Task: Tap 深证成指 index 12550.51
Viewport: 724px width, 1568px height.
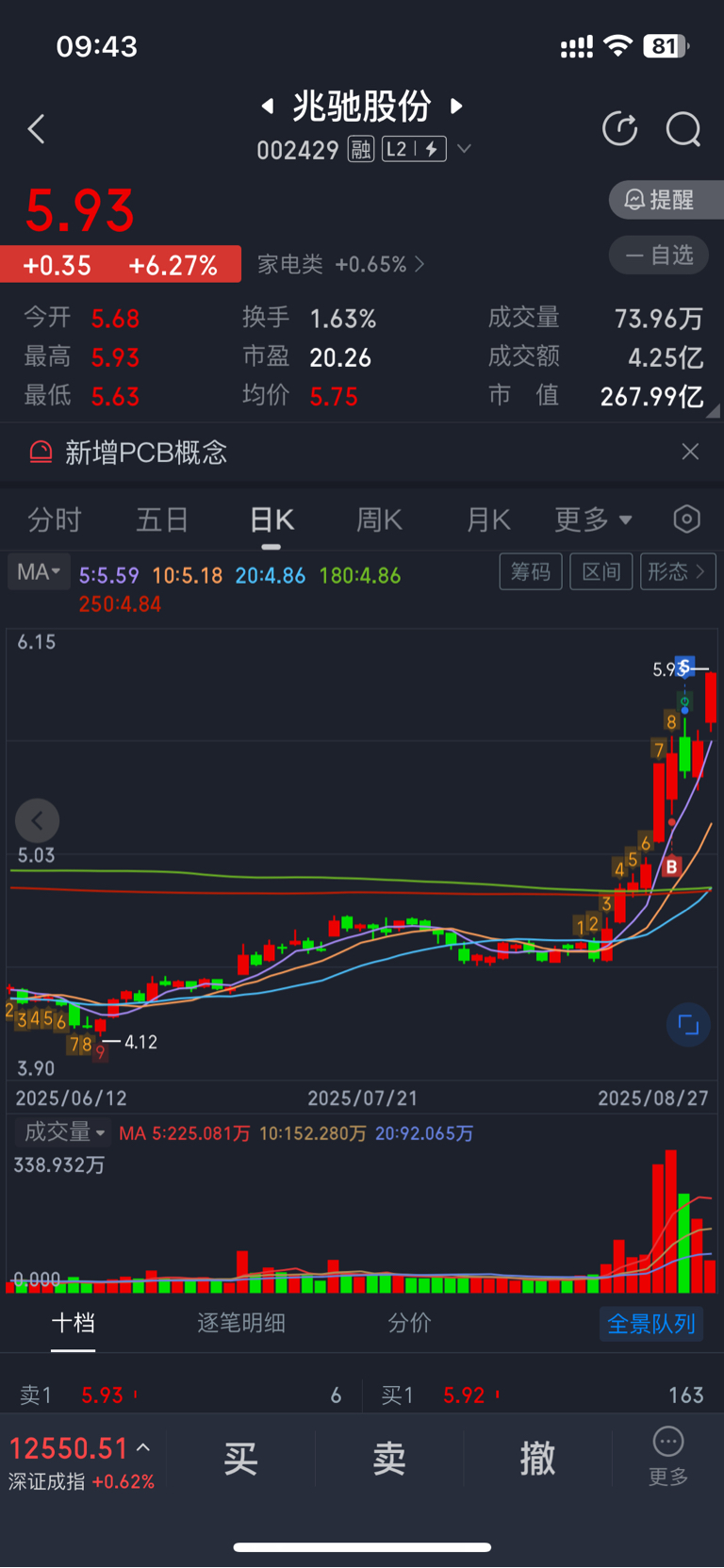Action: pyautogui.click(x=68, y=1448)
